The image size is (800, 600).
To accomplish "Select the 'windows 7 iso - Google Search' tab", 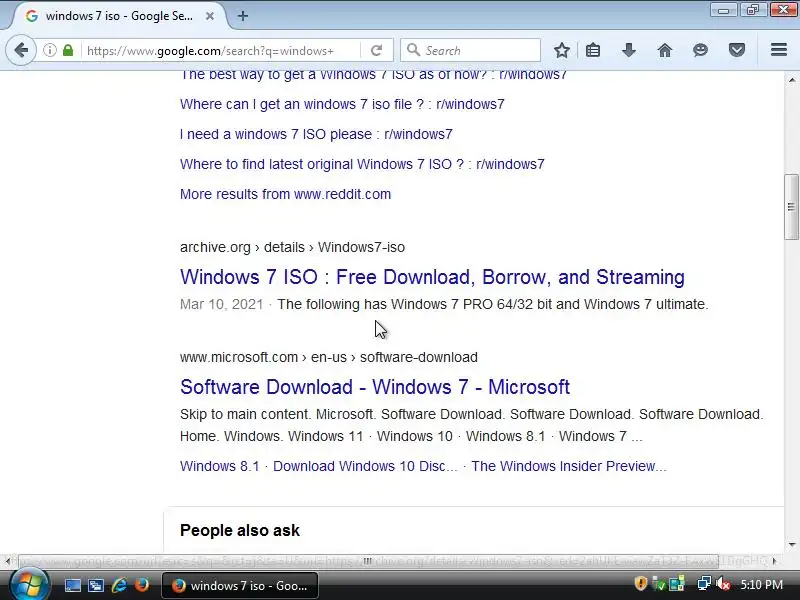I will click(120, 16).
